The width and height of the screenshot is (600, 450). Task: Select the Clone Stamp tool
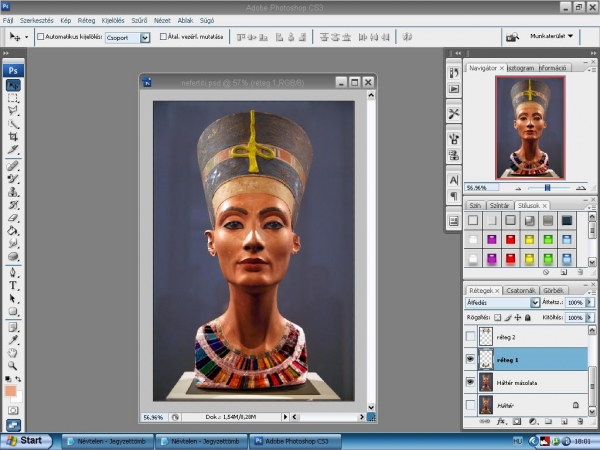(x=13, y=192)
